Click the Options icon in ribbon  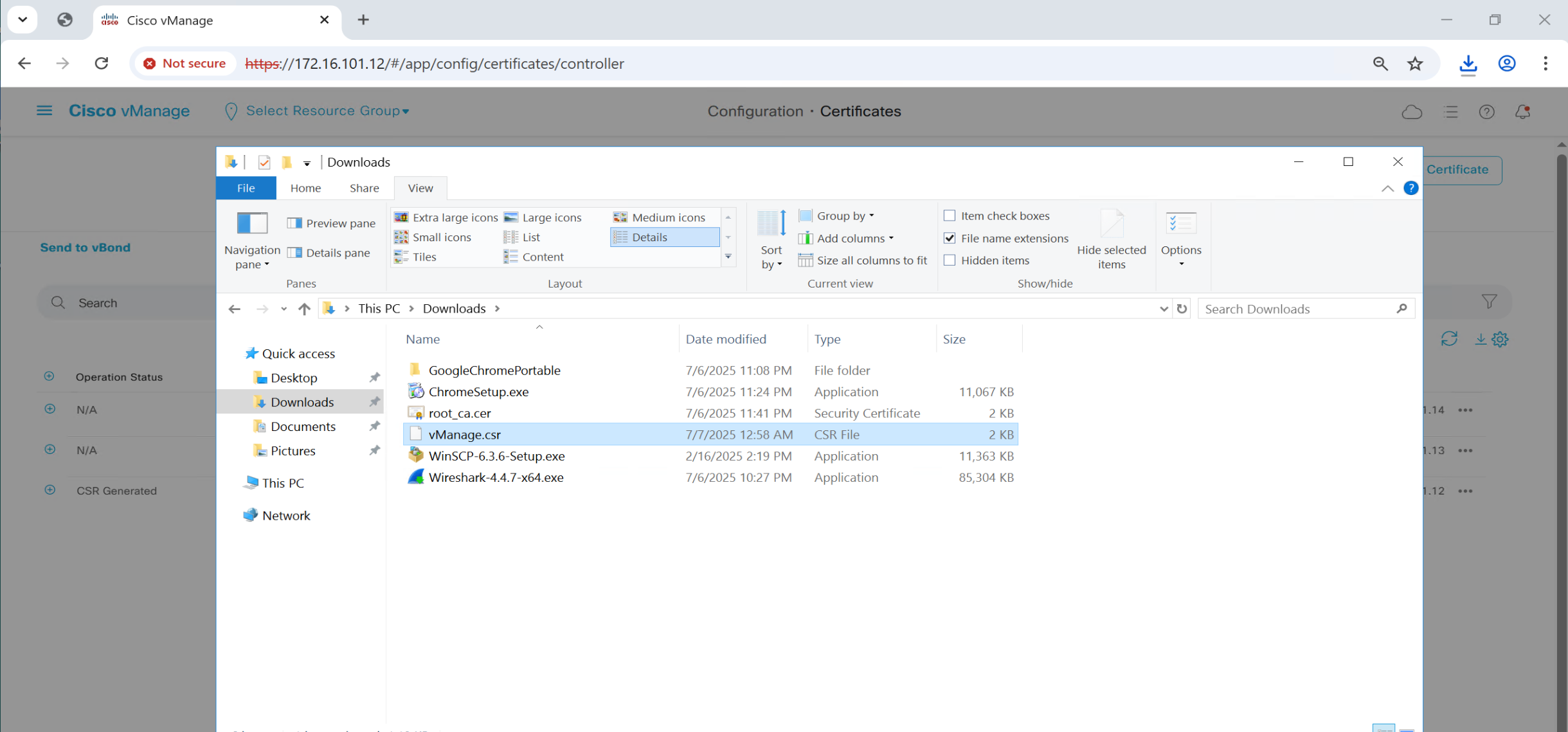(1180, 224)
